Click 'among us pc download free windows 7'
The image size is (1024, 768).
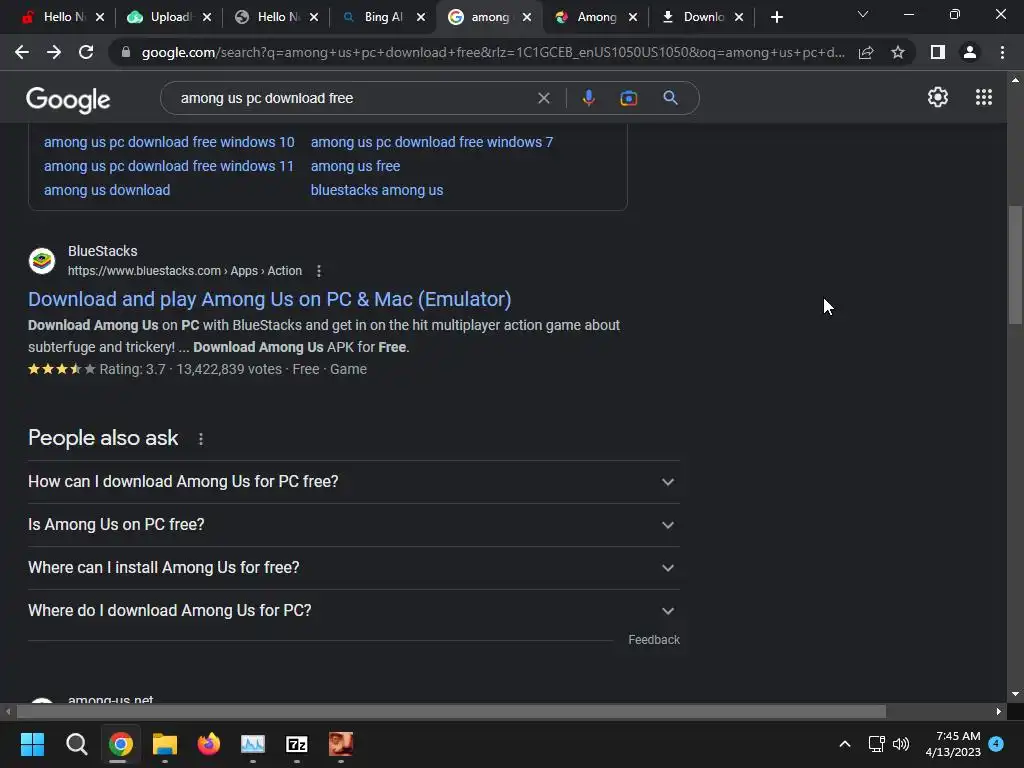[432, 142]
